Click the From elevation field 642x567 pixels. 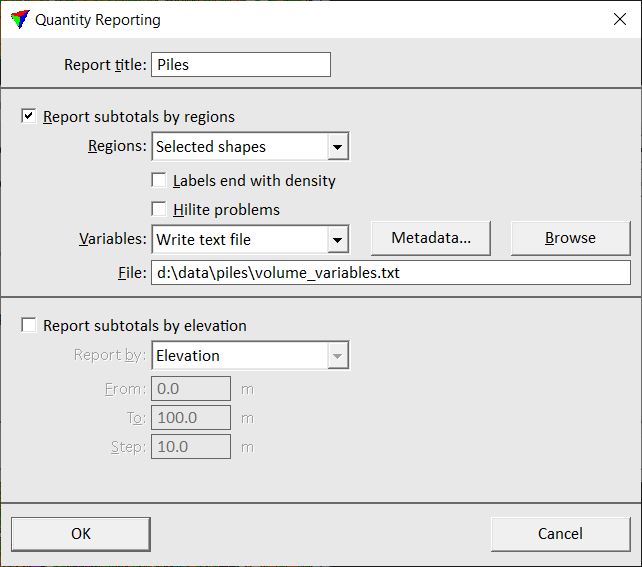click(191, 389)
